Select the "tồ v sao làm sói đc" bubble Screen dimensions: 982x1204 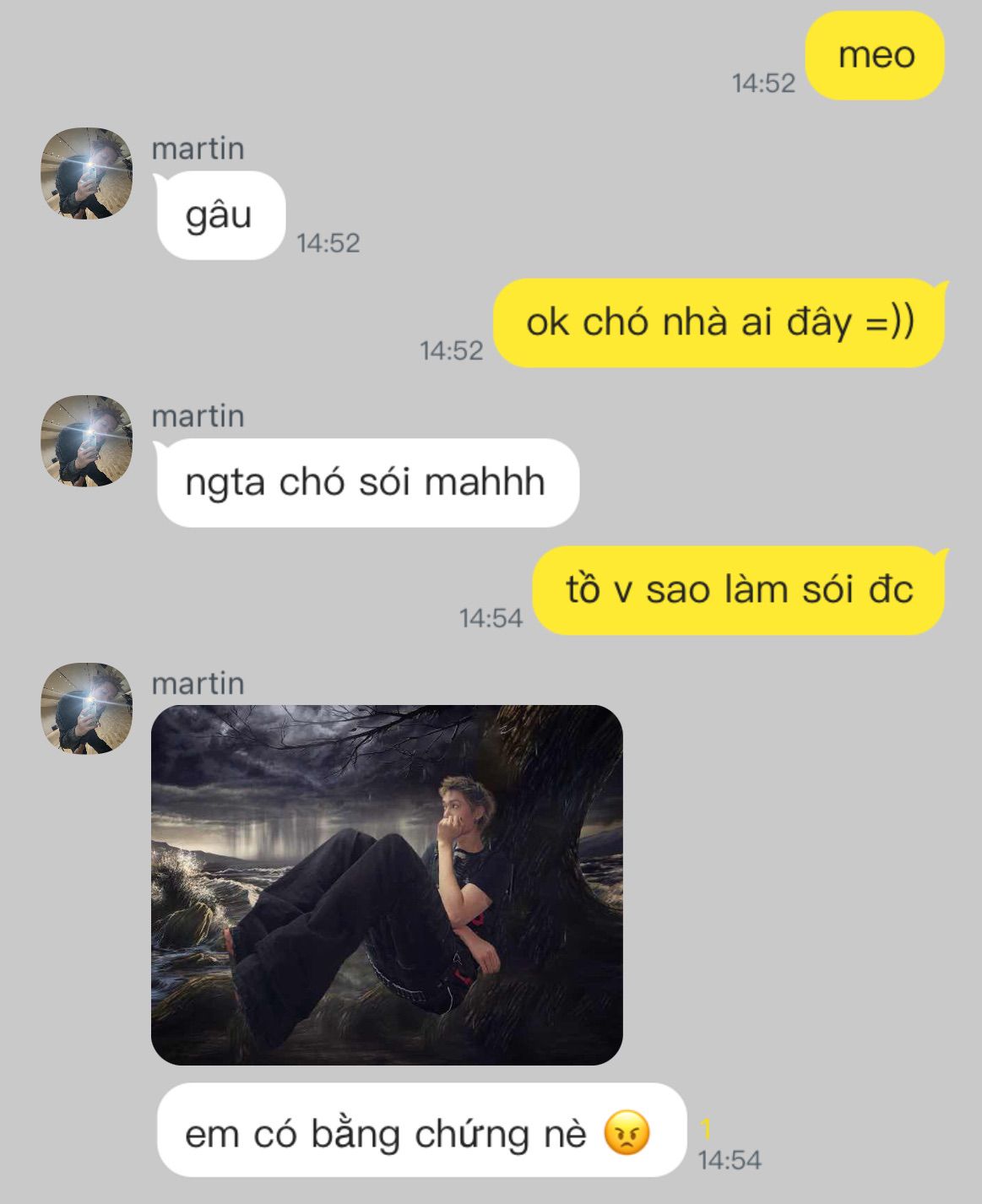tap(740, 590)
